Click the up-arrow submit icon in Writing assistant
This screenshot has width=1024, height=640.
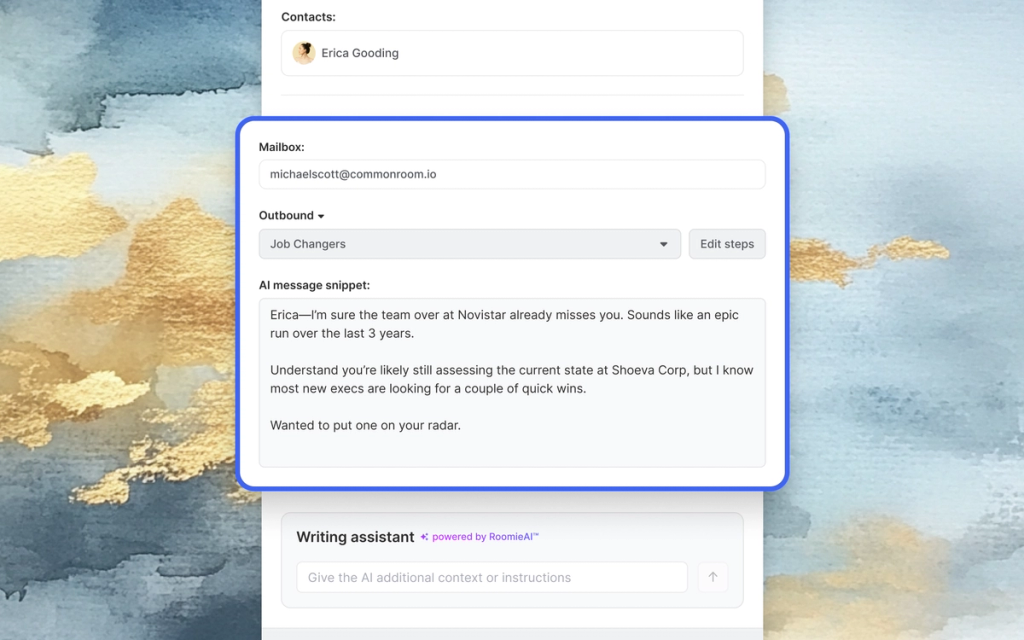click(x=713, y=577)
